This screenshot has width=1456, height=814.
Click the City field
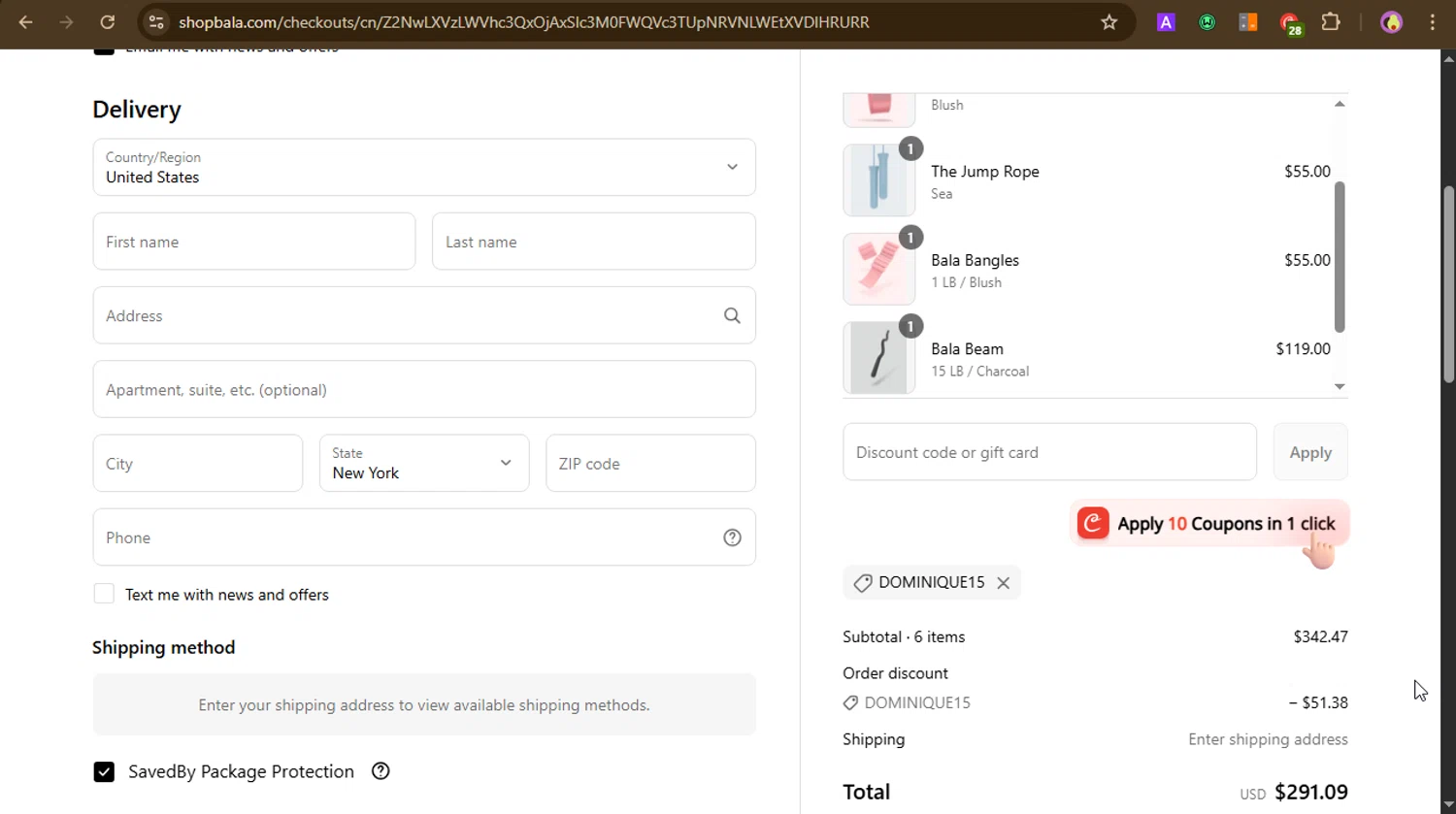pos(198,463)
